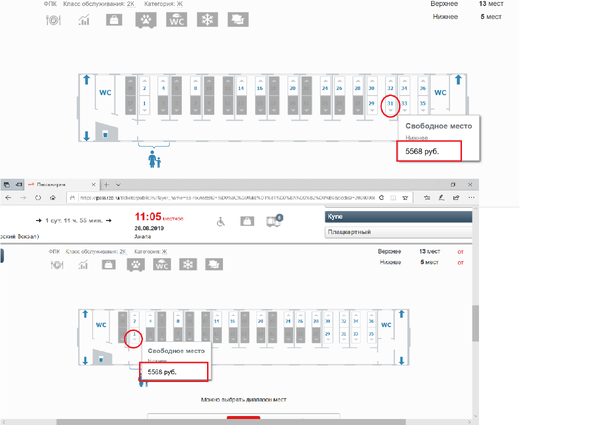Click Категория Ж link in browser page
600x425 pixels.
(150, 252)
